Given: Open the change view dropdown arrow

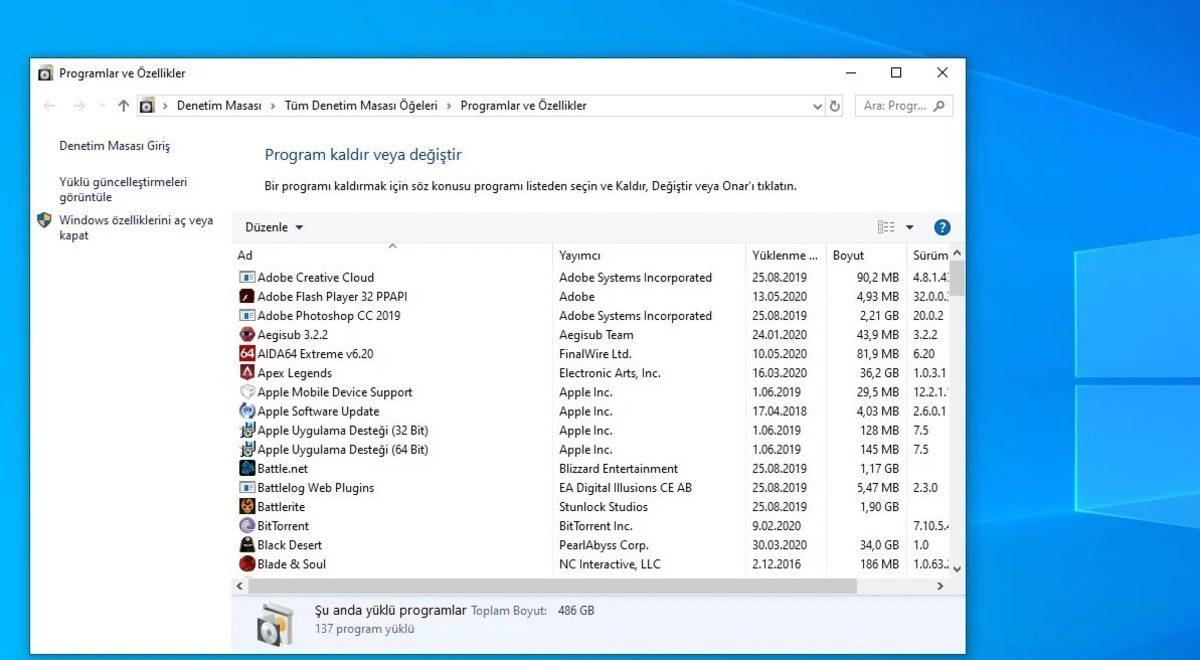Looking at the screenshot, I should (908, 227).
